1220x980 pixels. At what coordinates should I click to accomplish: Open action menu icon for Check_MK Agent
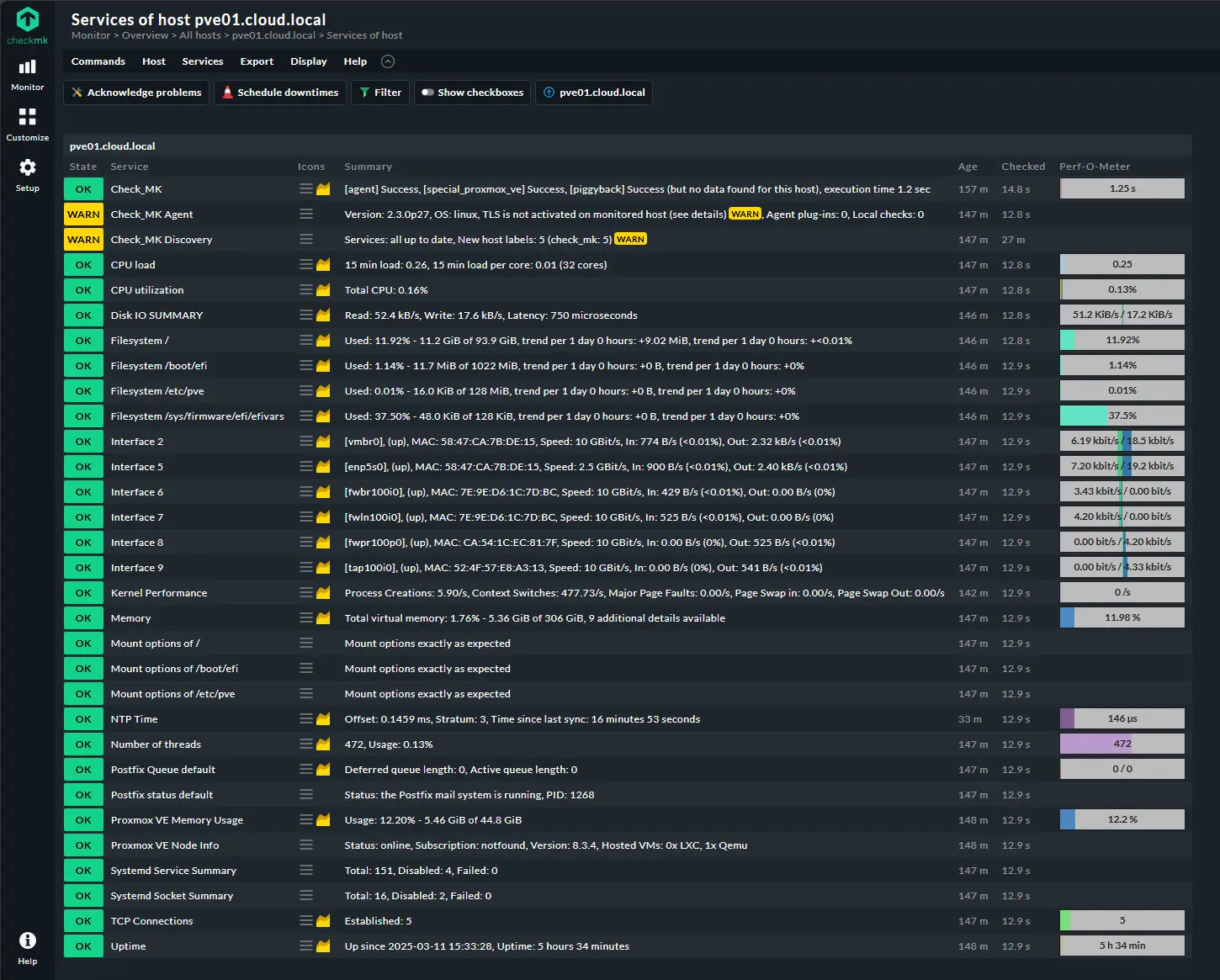(x=306, y=215)
